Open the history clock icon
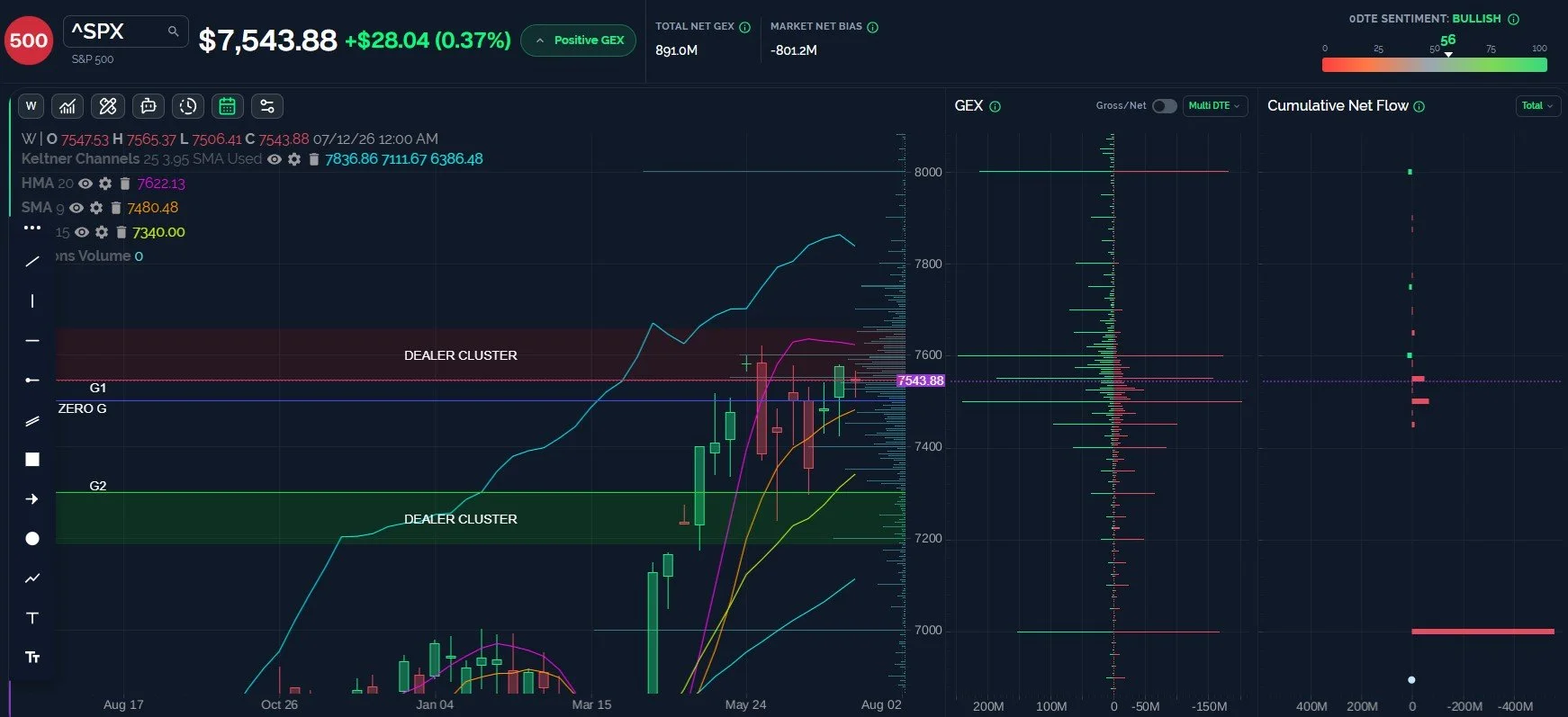This screenshot has width=1568, height=717. 188,106
